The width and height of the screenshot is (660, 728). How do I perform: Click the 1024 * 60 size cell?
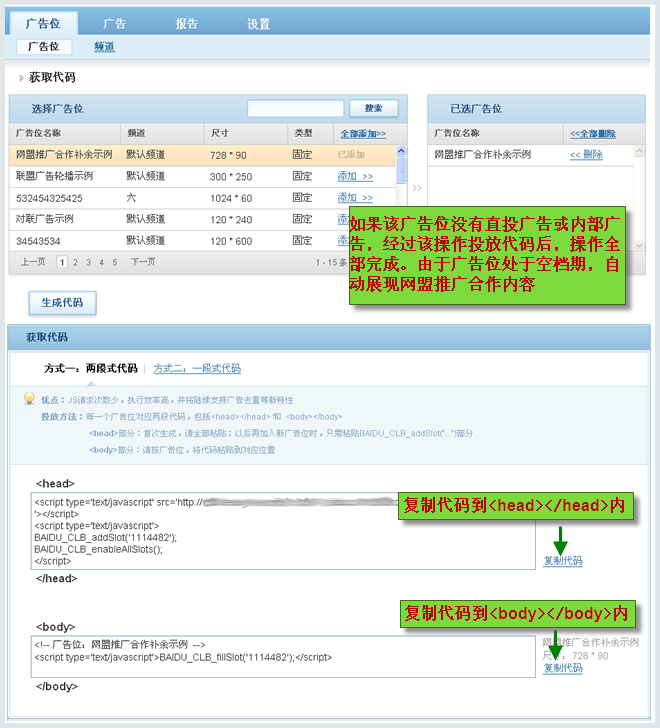pyautogui.click(x=231, y=198)
